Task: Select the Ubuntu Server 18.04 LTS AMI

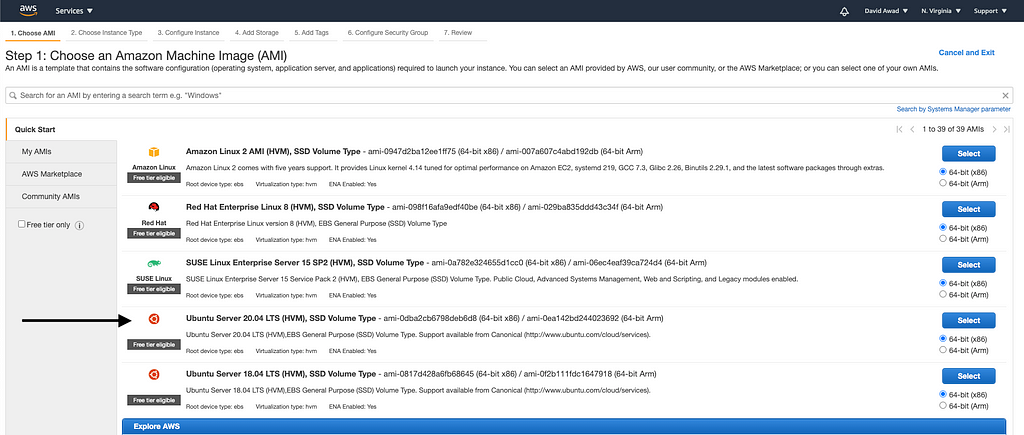Action: point(968,376)
